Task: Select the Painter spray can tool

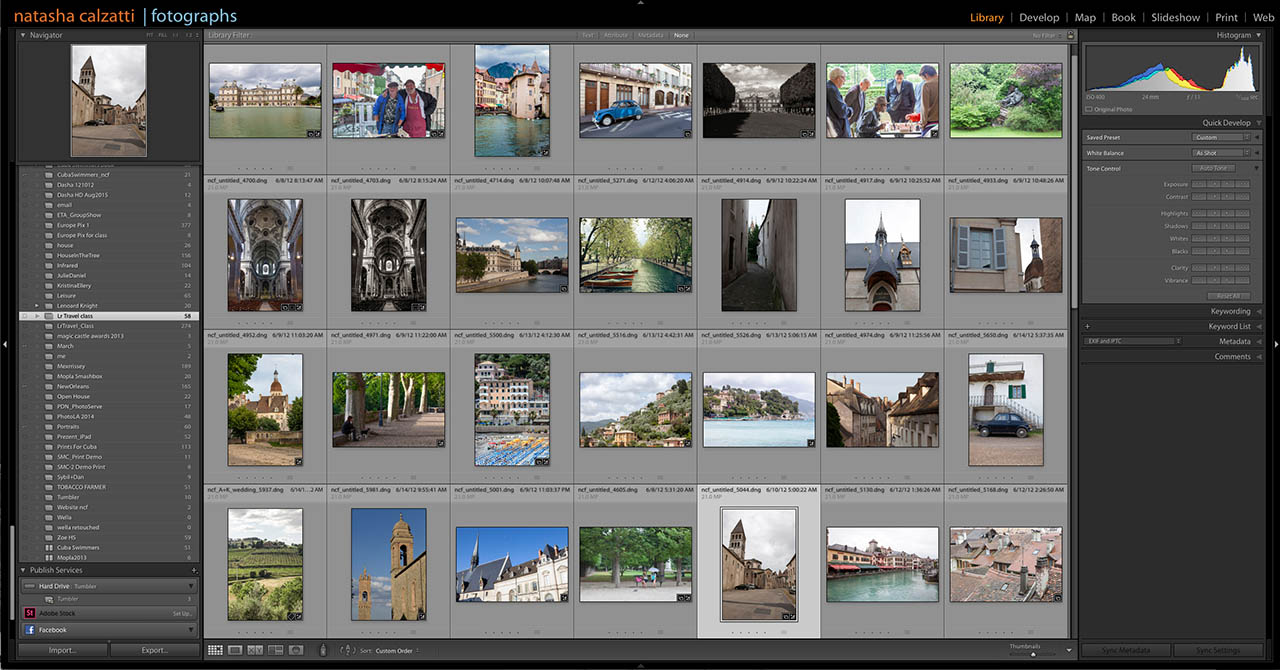Action: click(x=323, y=650)
